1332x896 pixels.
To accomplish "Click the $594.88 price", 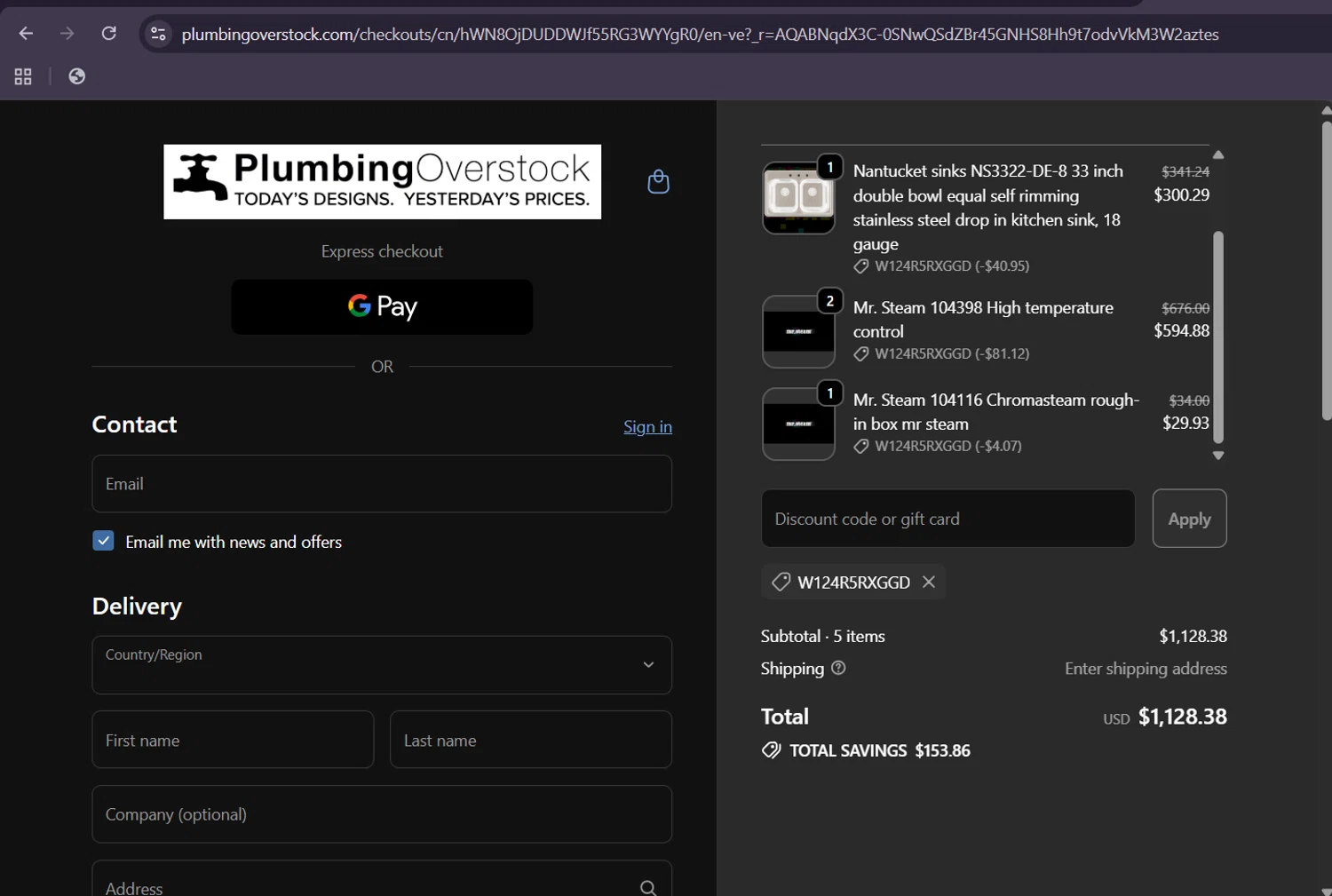I will (1181, 330).
